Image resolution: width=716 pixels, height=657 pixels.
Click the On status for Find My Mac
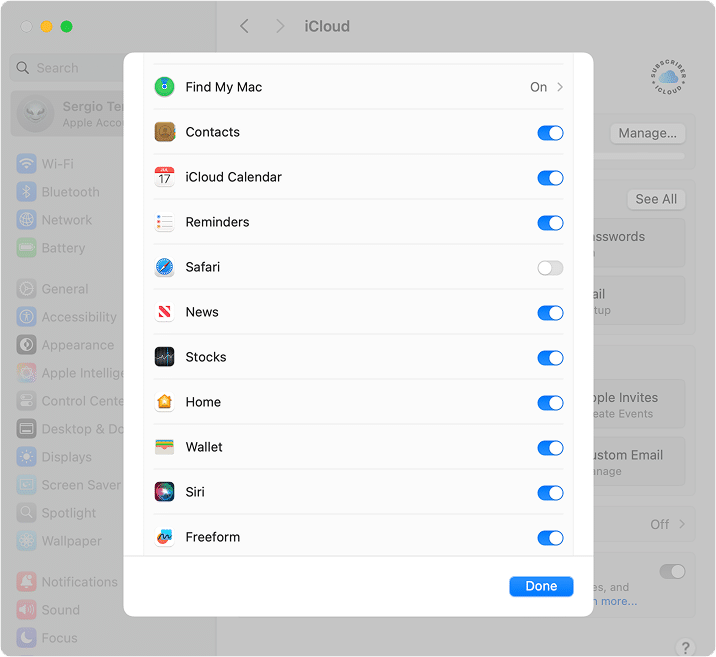538,87
